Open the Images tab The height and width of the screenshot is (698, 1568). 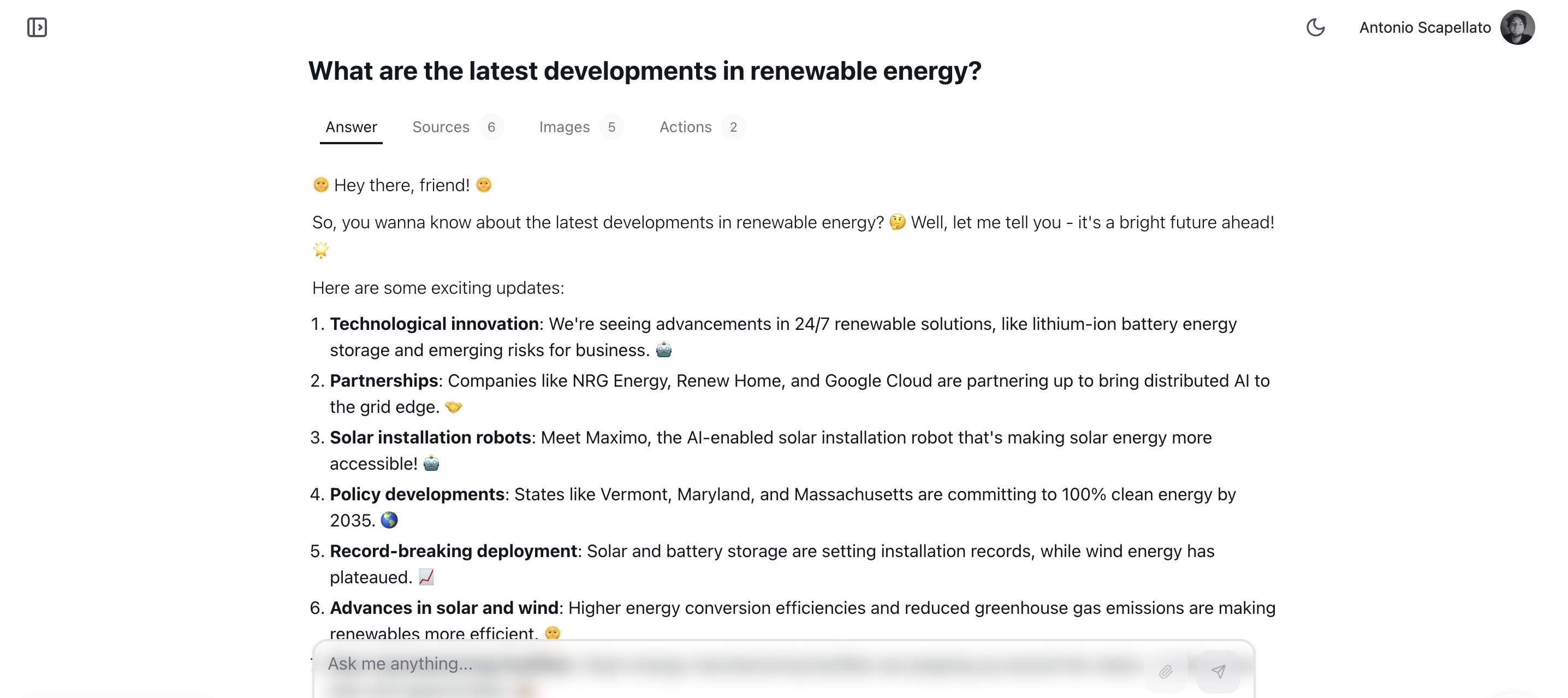[x=563, y=127]
